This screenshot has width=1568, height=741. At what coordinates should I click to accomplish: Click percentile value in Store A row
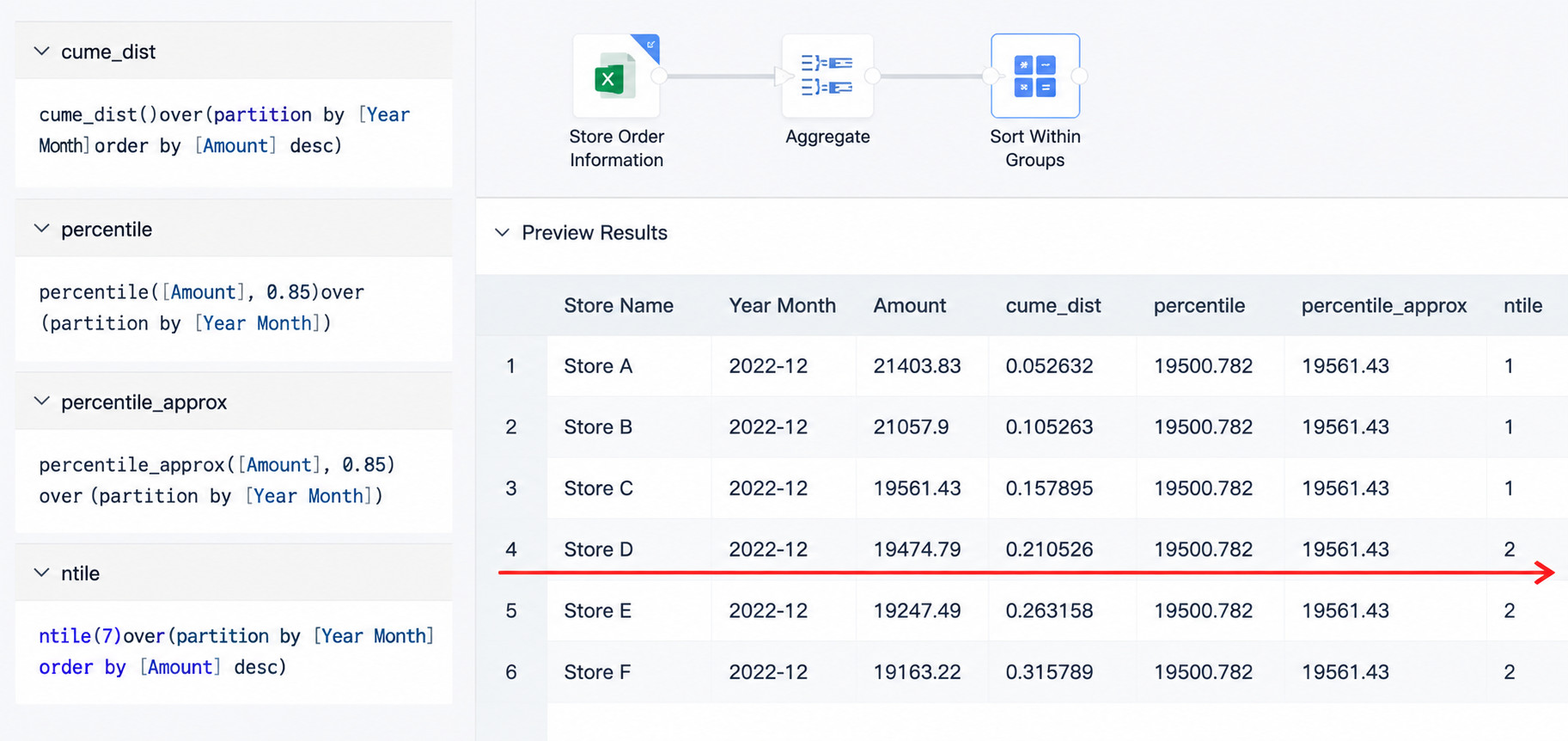tap(1203, 366)
